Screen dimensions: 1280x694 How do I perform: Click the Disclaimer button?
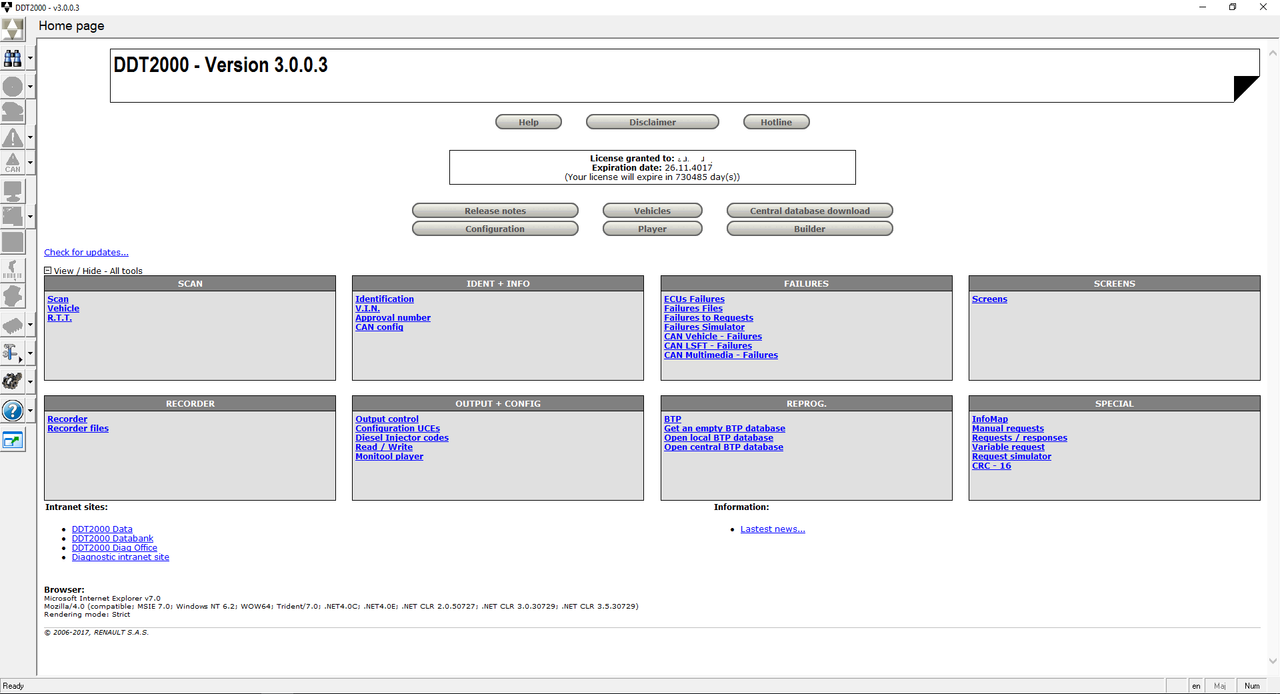(652, 122)
